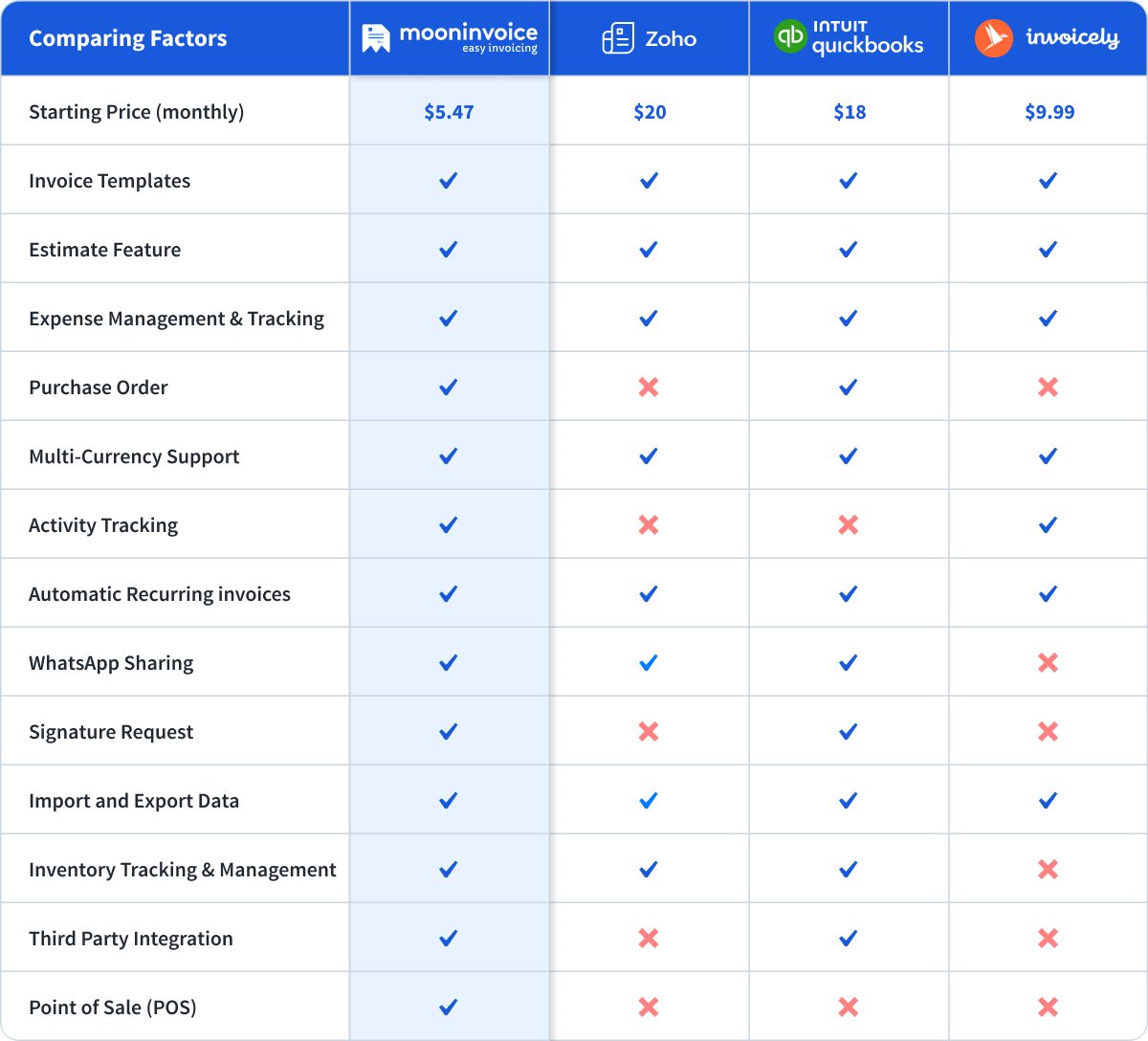This screenshot has height=1041, width=1148.
Task: Click the Purchase Order row label
Action: (x=98, y=388)
